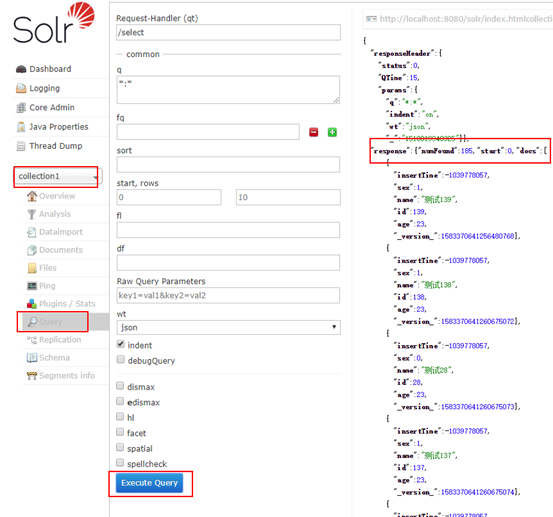Open the localhost:8080 solr request URL link

tap(466, 19)
